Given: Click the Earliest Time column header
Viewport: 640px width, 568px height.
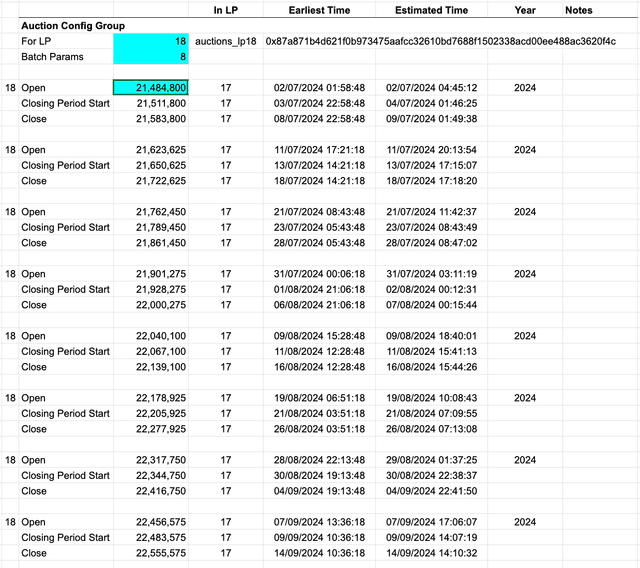Looking at the screenshot, I should 319,10.
